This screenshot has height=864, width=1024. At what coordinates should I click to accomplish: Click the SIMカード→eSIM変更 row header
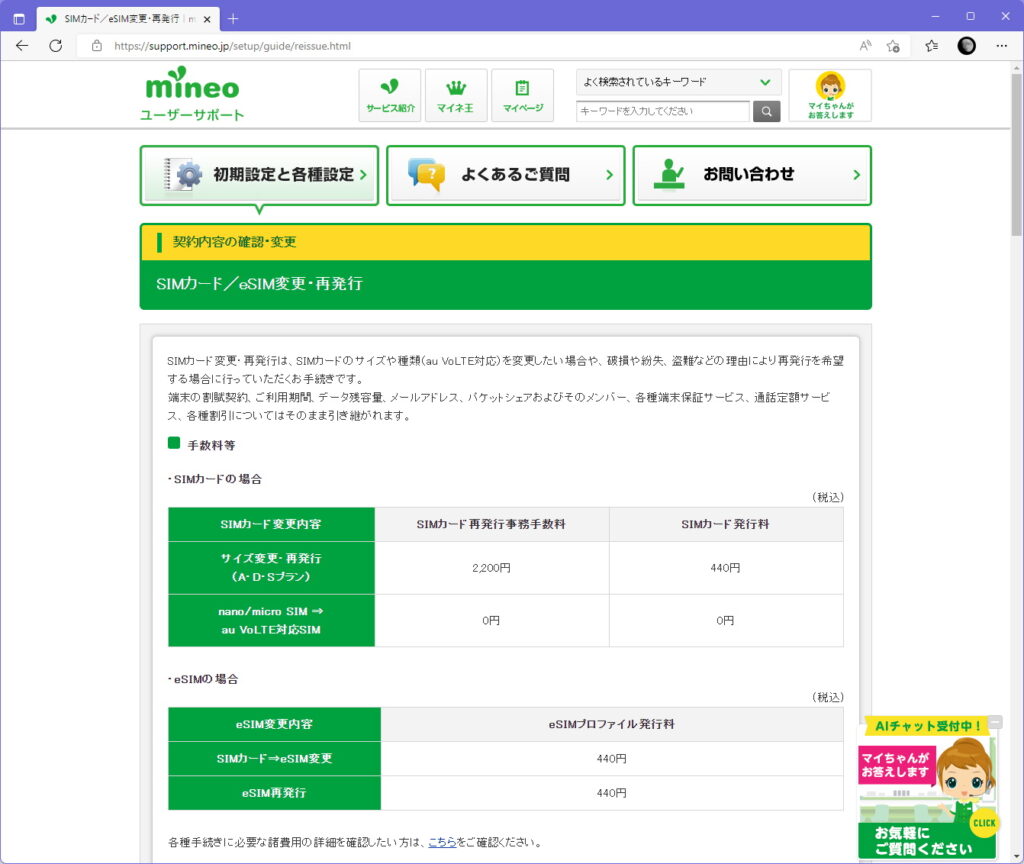pyautogui.click(x=274, y=759)
